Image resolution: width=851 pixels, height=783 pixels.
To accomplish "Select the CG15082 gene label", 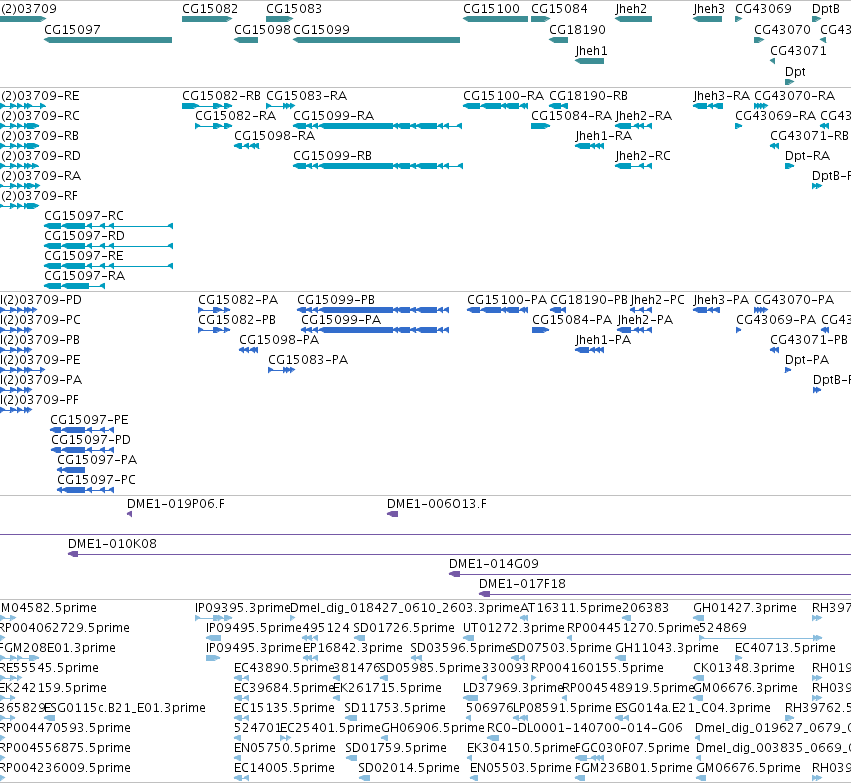I will tap(209, 9).
